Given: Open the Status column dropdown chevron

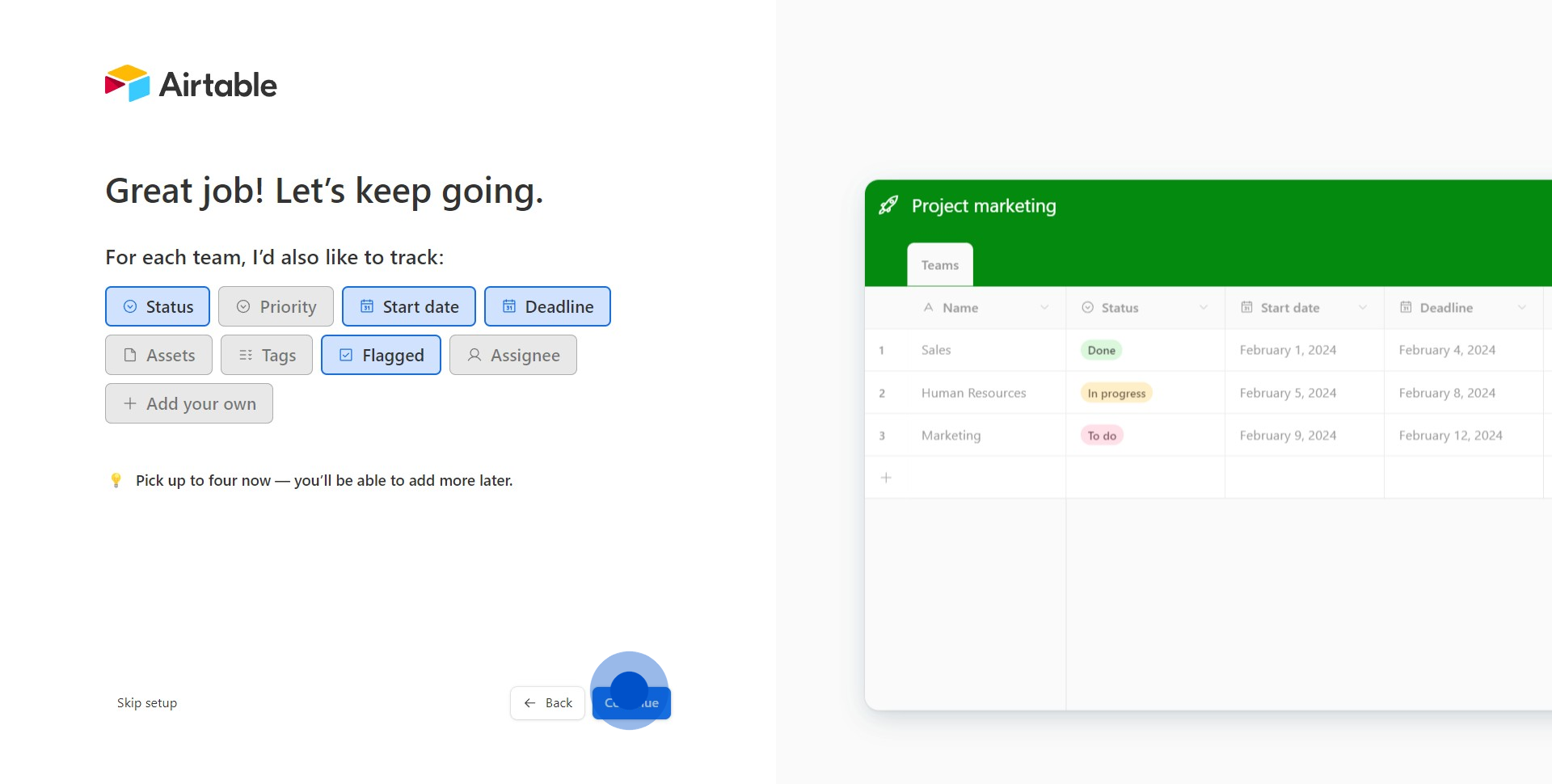Looking at the screenshot, I should click(x=1204, y=308).
